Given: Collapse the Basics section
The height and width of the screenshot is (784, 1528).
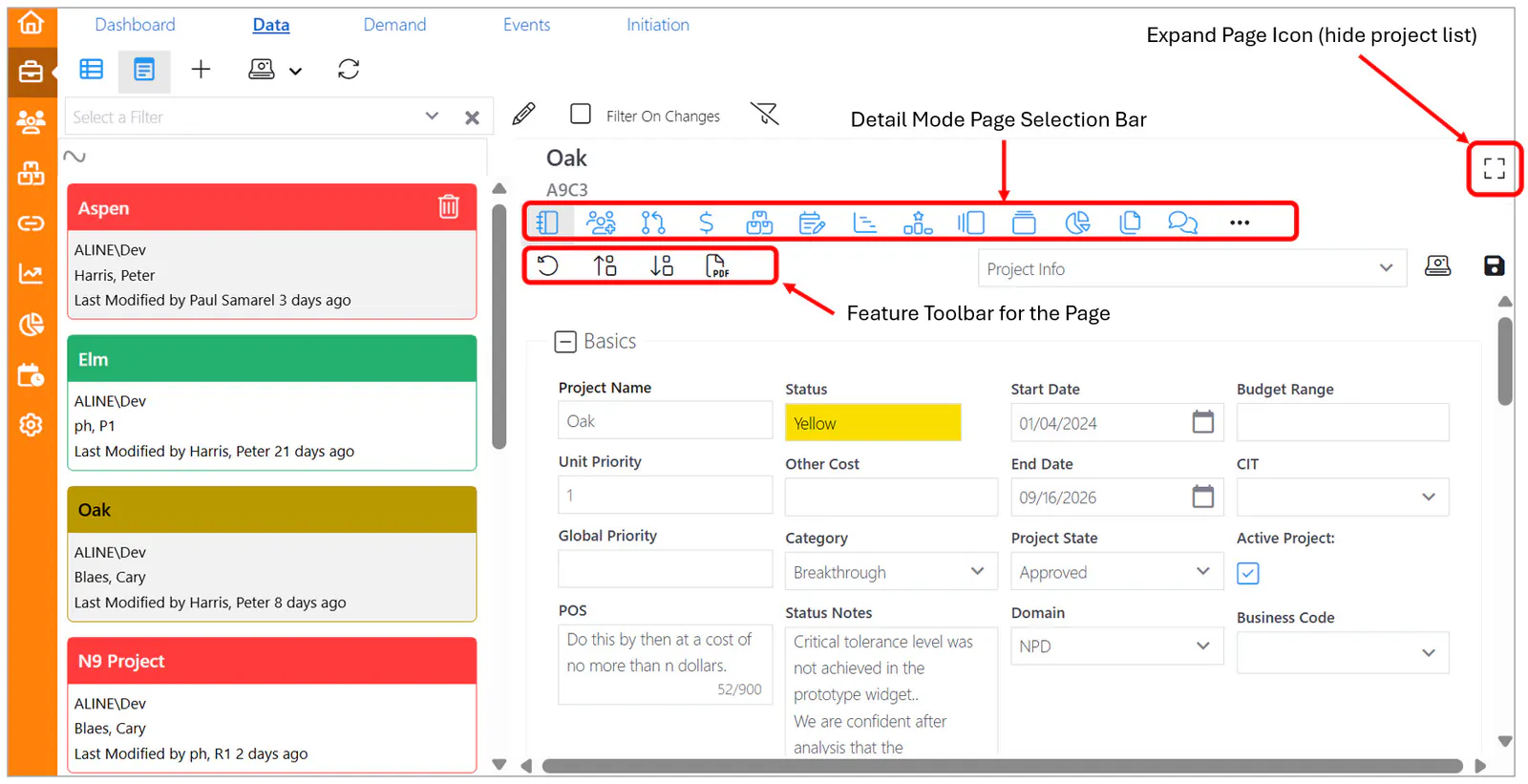Looking at the screenshot, I should tap(565, 342).
